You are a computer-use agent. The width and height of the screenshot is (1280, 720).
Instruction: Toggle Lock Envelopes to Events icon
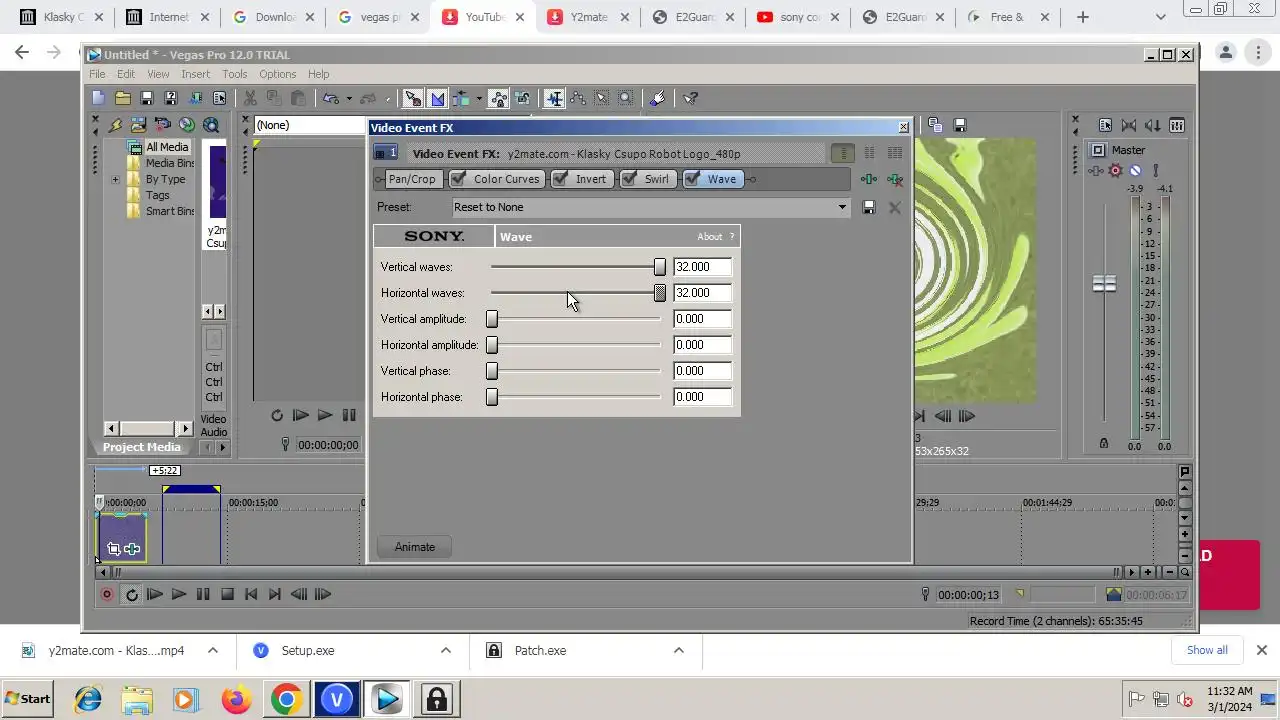[x=498, y=98]
